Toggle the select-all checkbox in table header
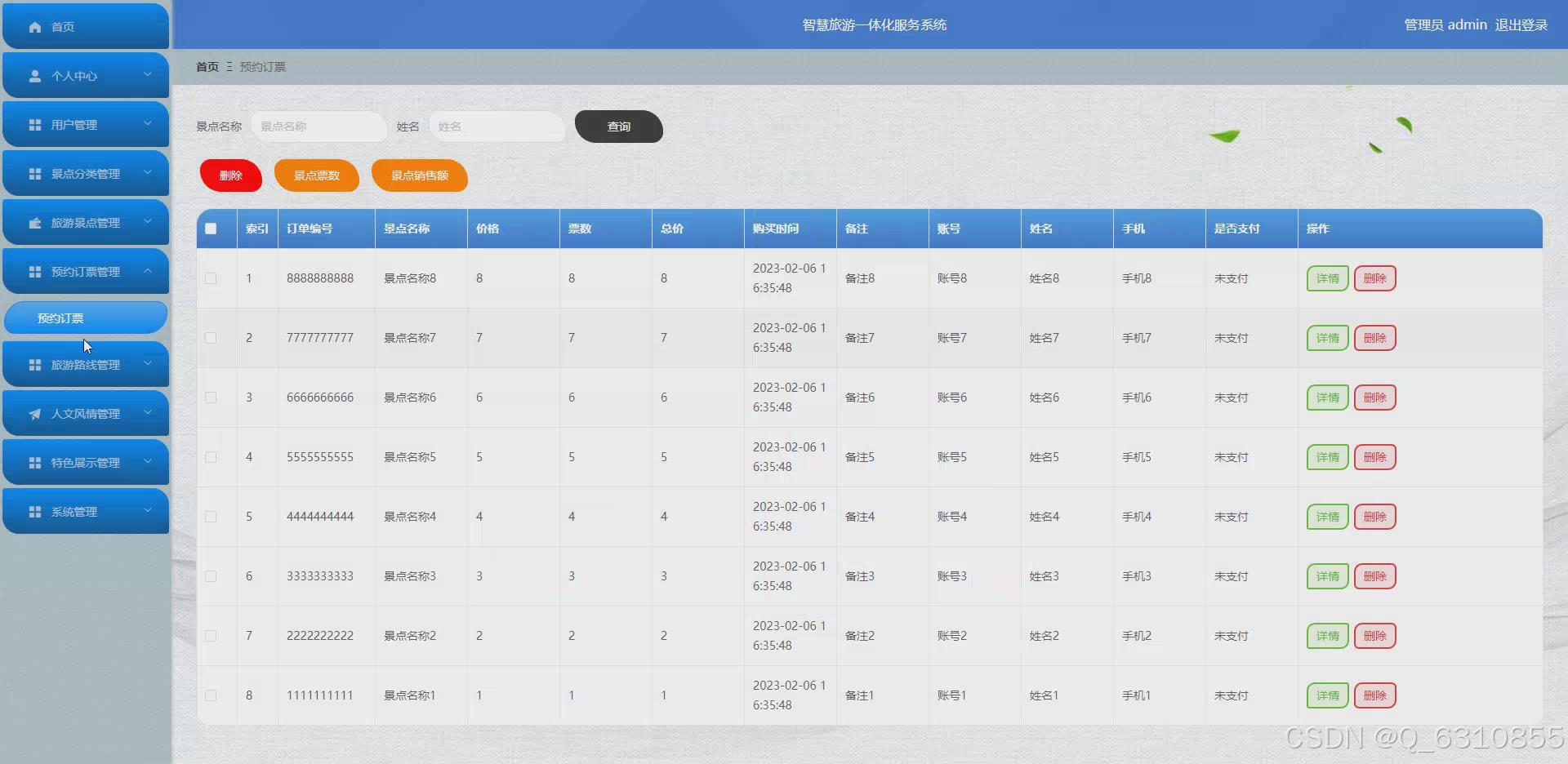This screenshot has width=1568, height=764. pos(211,229)
